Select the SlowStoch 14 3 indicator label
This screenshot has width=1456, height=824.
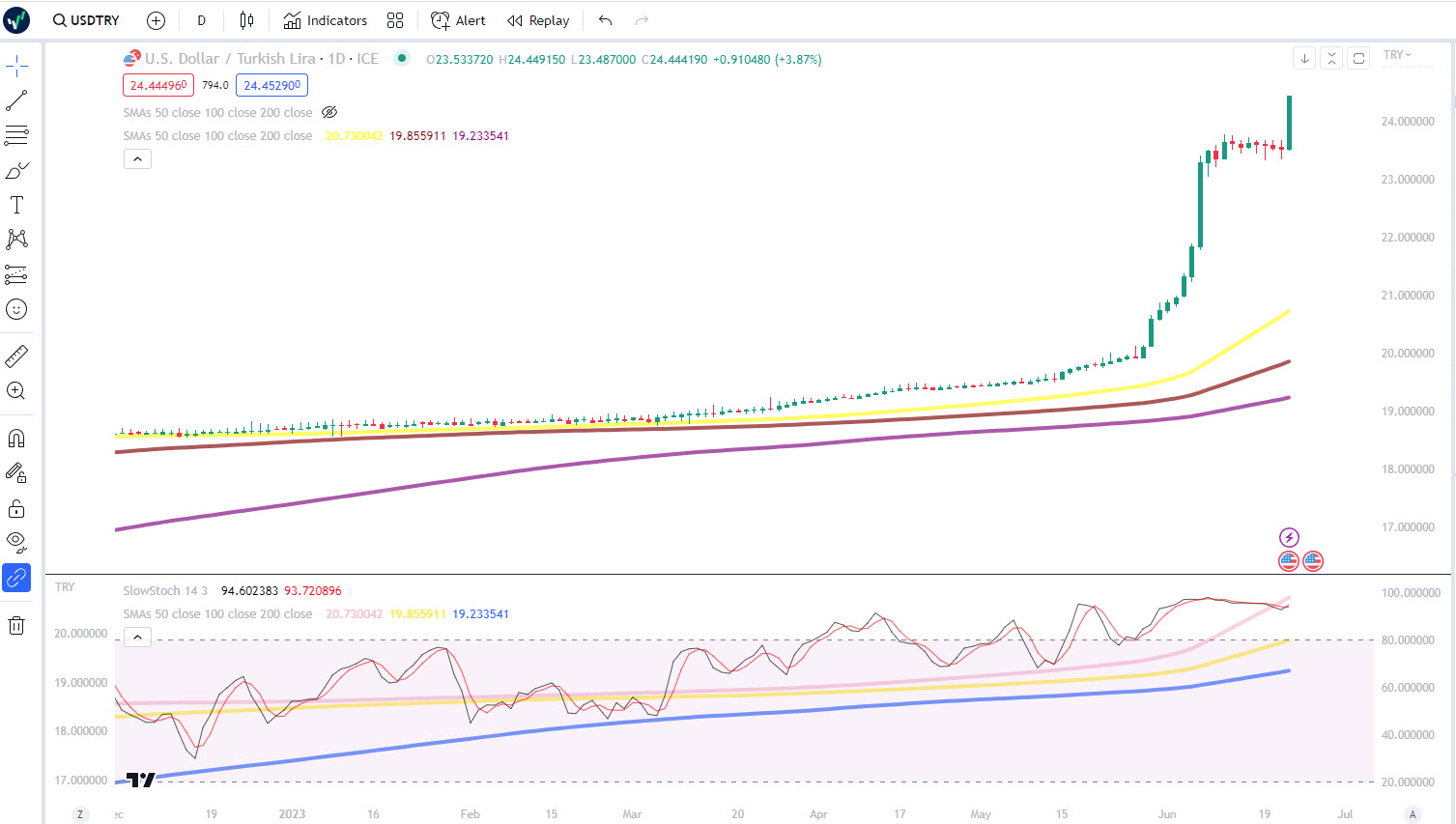(x=165, y=591)
